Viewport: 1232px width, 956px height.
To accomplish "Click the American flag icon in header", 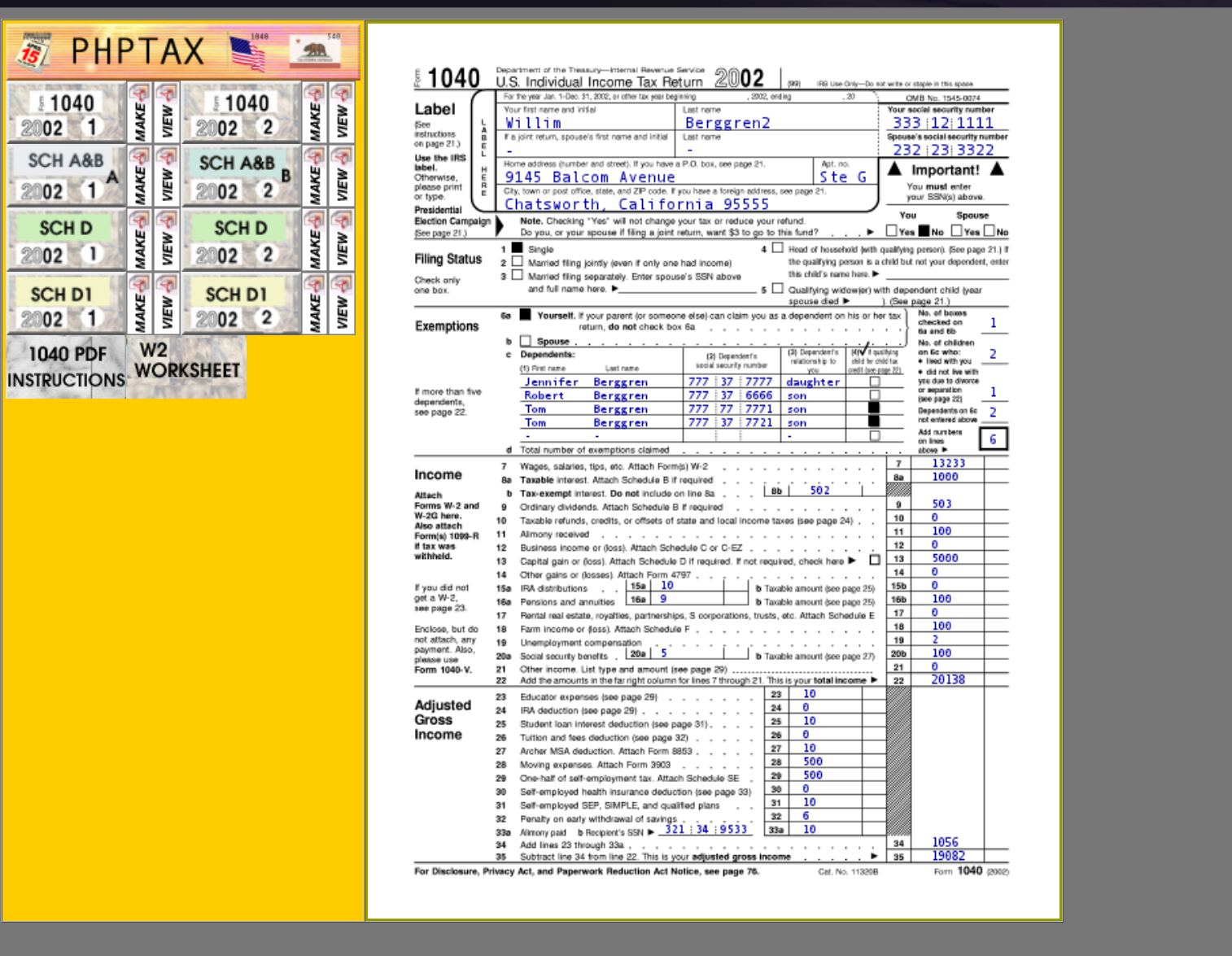I will pyautogui.click(x=247, y=53).
